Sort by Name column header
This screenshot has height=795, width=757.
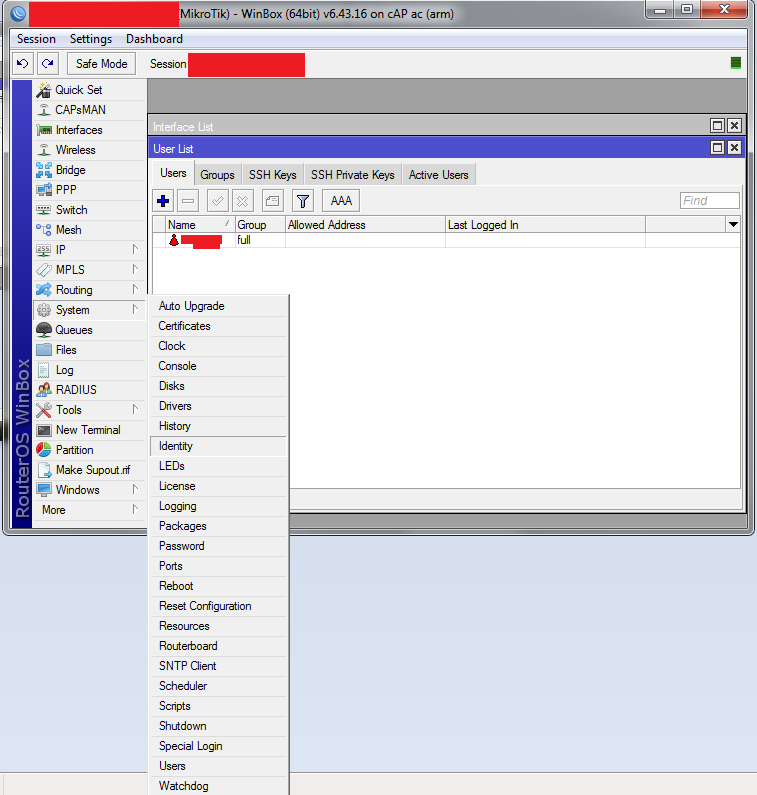coord(201,225)
